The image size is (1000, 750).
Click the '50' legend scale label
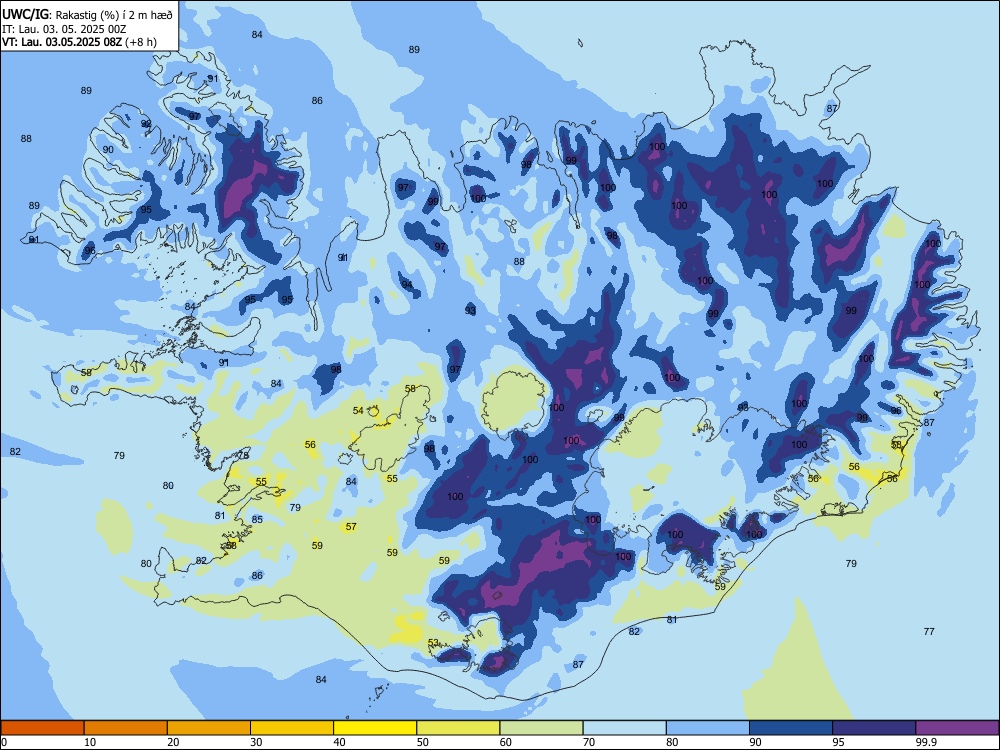(422, 742)
